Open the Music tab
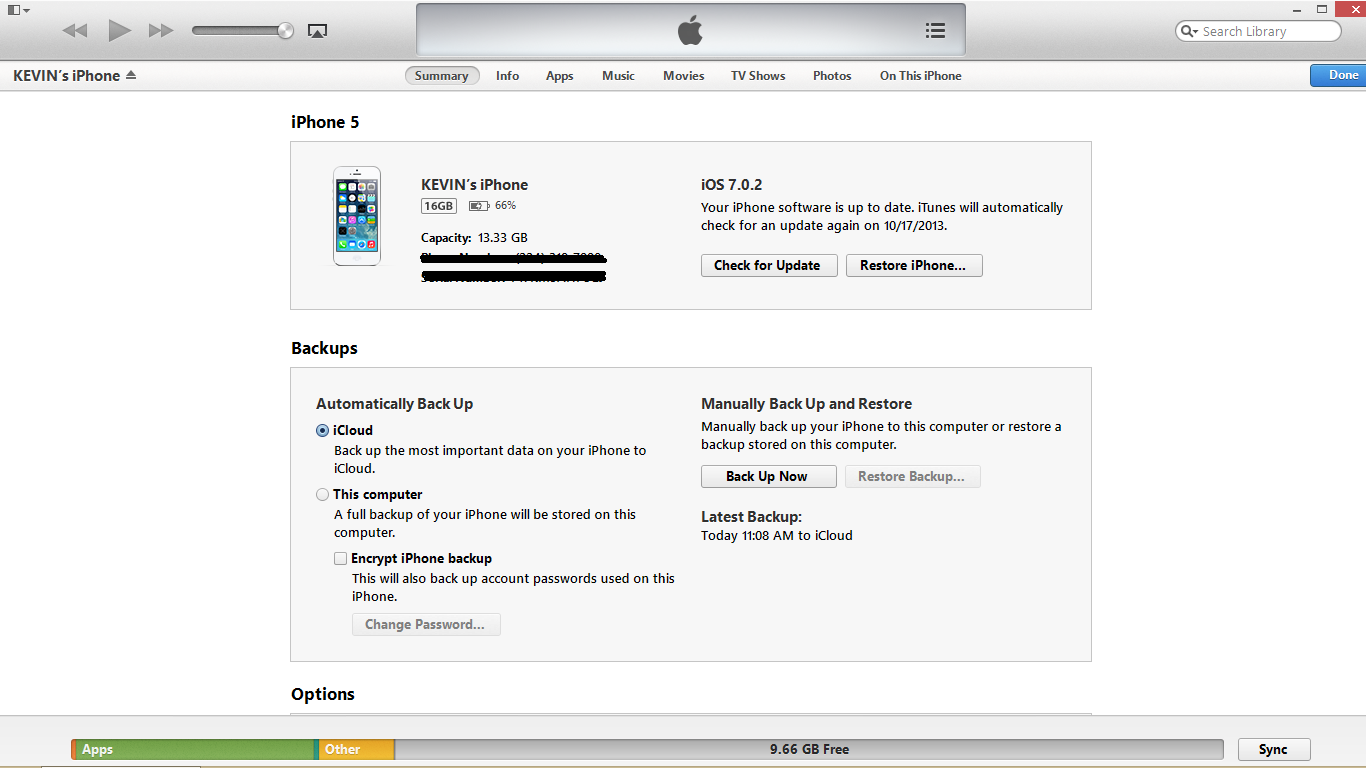The height and width of the screenshot is (768, 1366). pyautogui.click(x=618, y=76)
